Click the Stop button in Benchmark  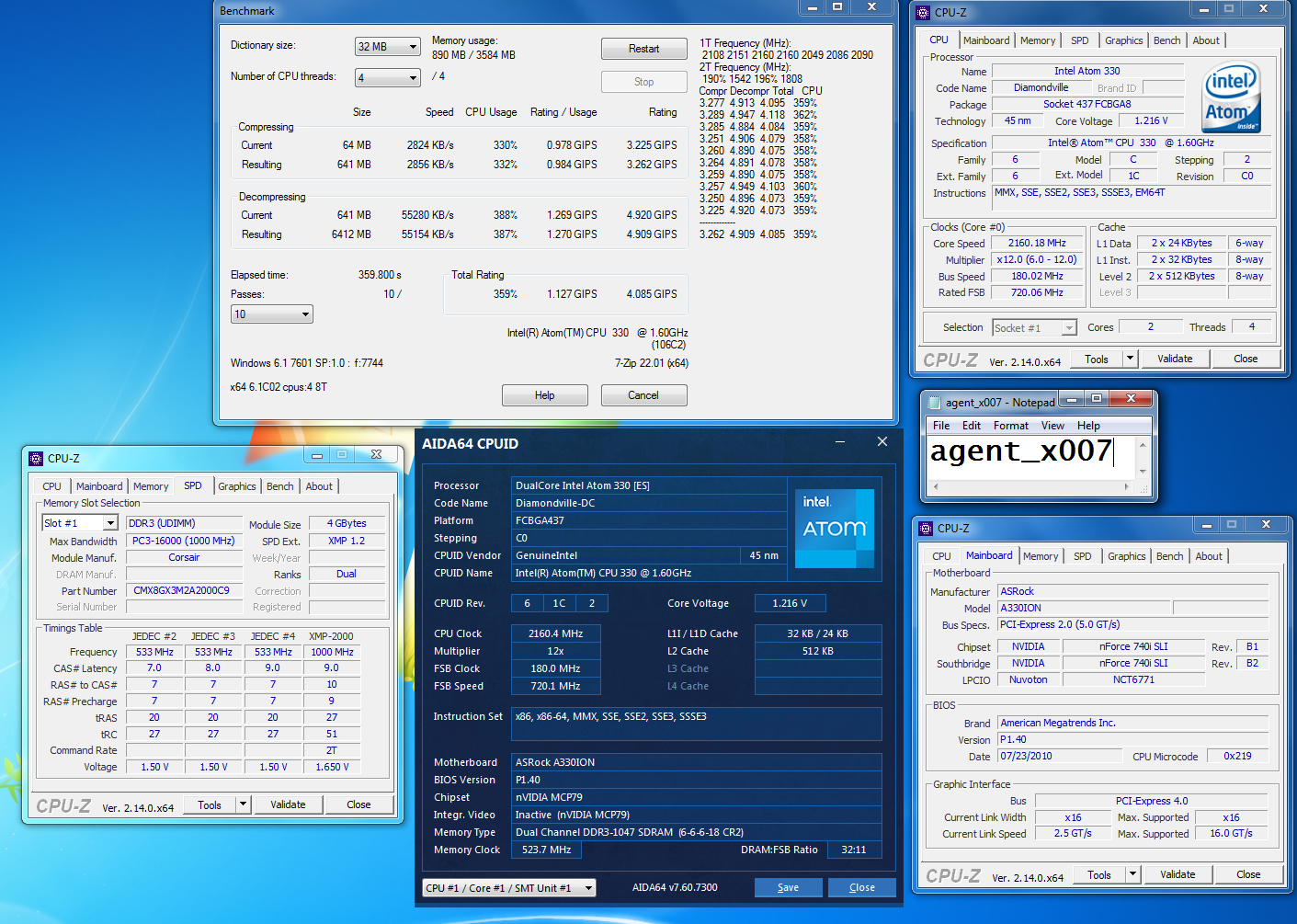(643, 82)
